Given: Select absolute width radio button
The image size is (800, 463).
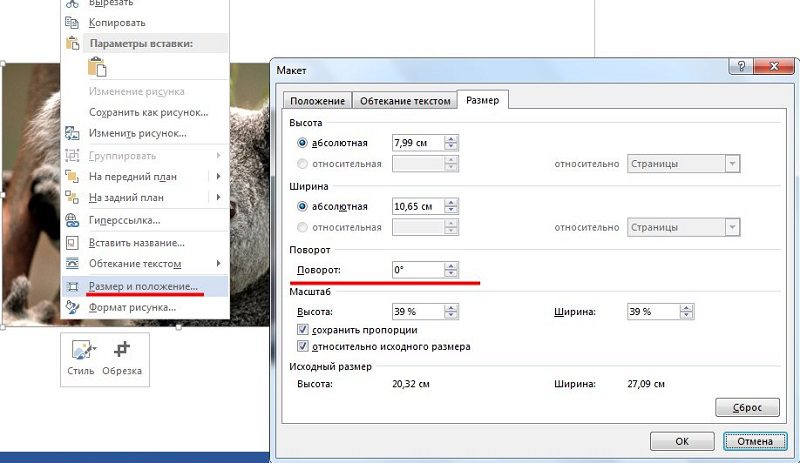Looking at the screenshot, I should [x=302, y=207].
